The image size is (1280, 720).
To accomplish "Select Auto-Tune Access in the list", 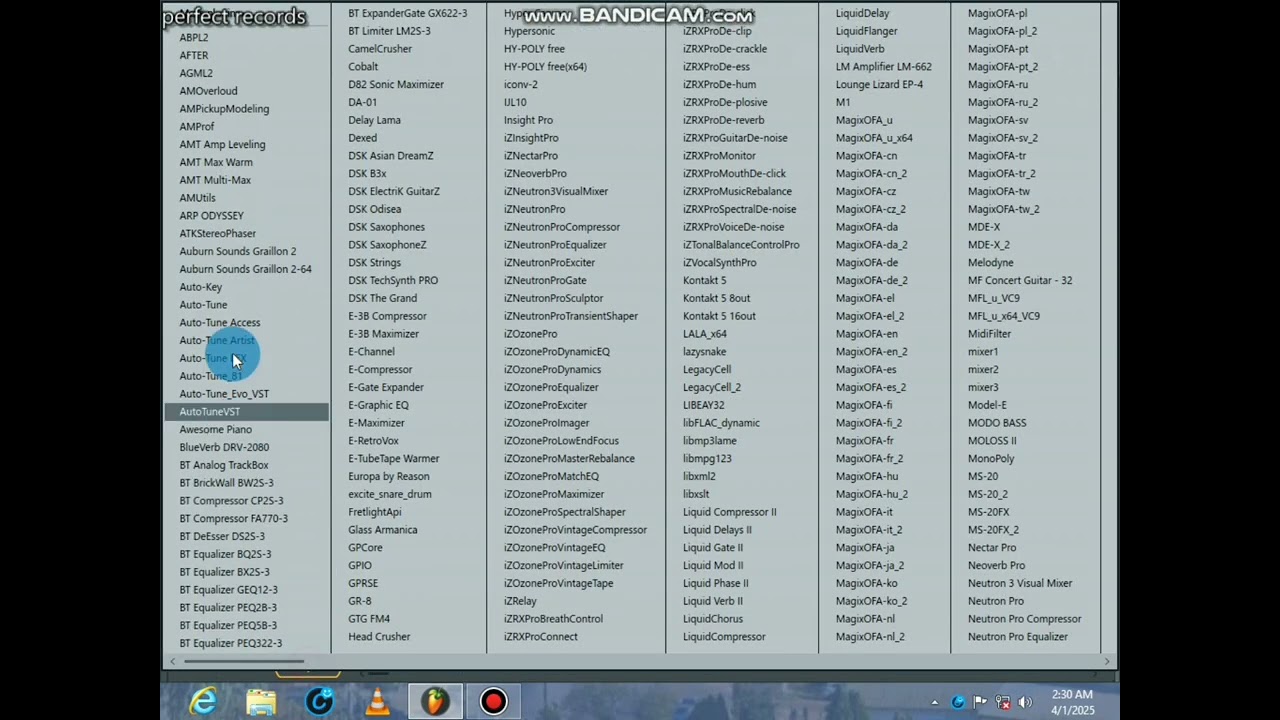I will pyautogui.click(x=220, y=323).
